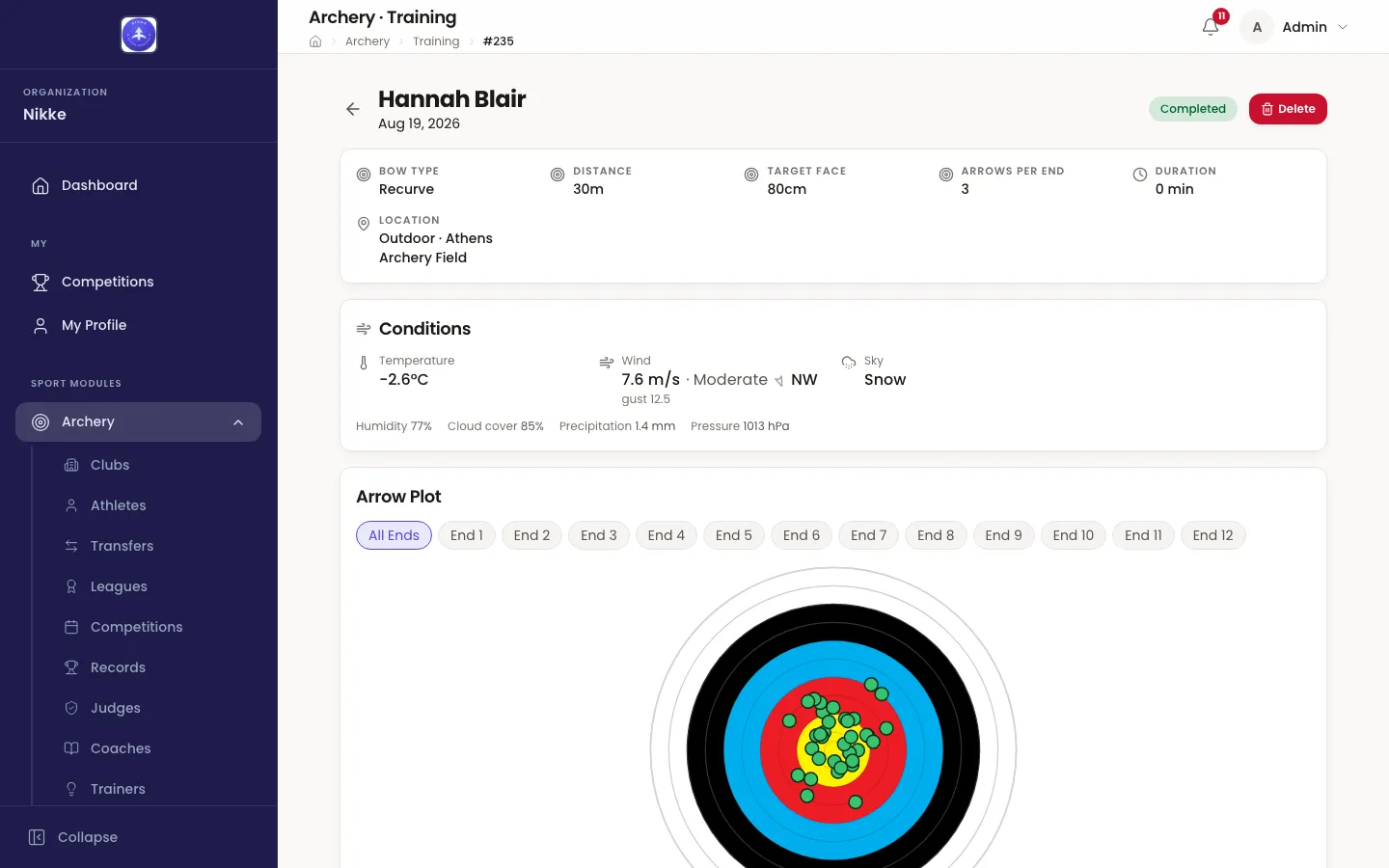Open Competitions under the Archery module
This screenshot has height=868, width=1389.
(x=154, y=627)
